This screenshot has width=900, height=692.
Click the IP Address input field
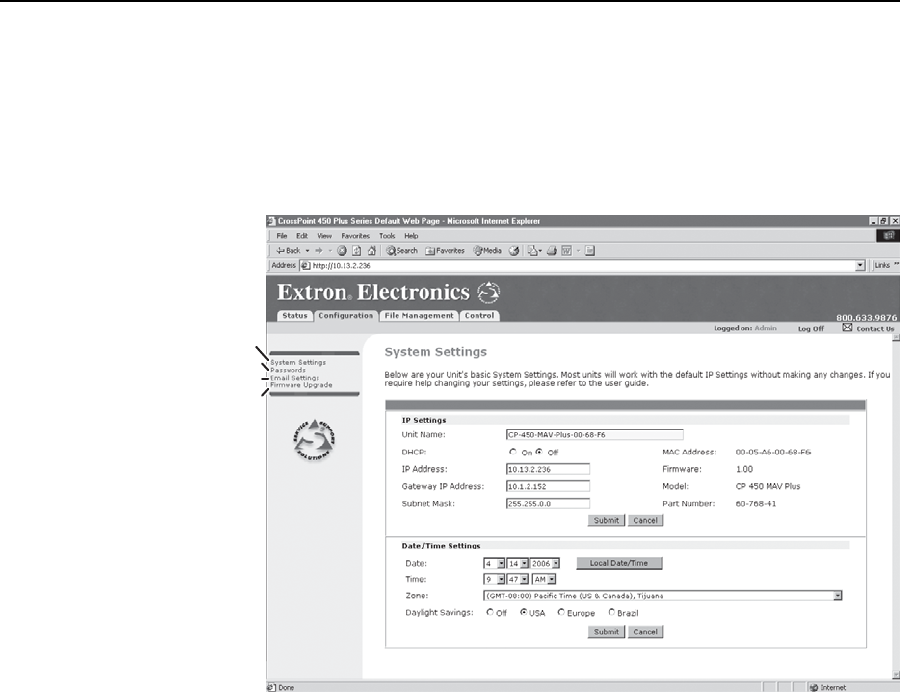[x=548, y=469]
